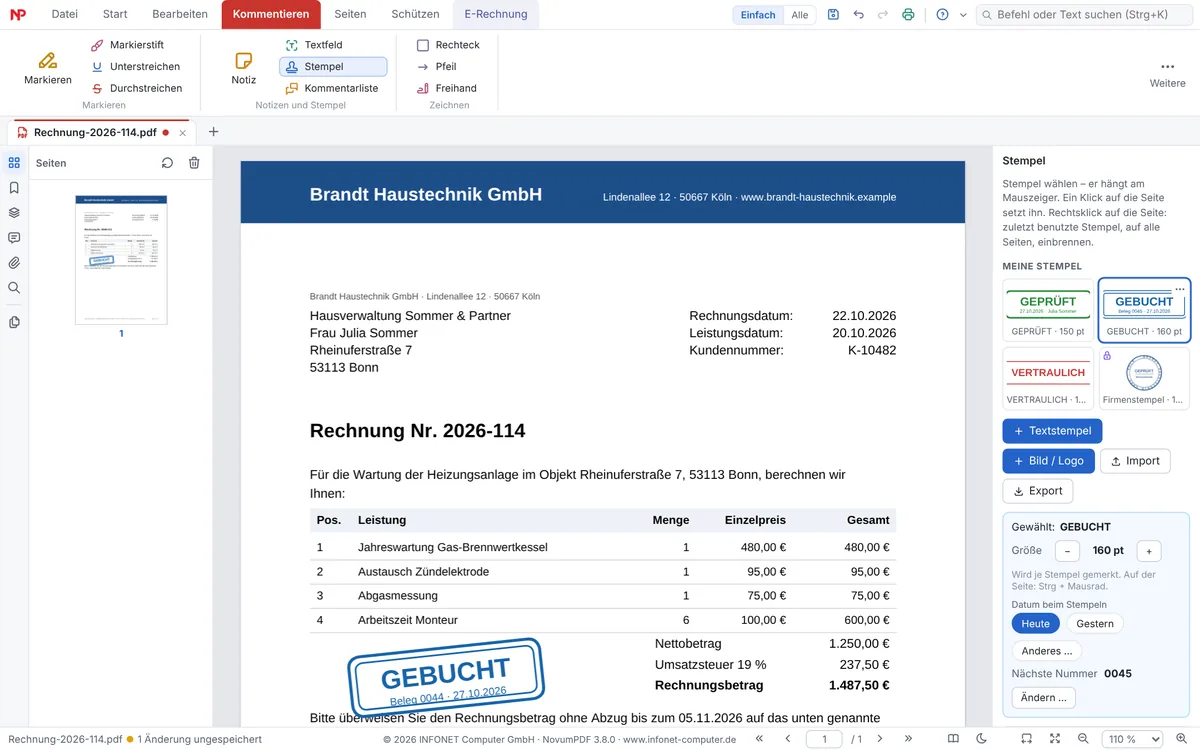Viewport: 1200px width, 750px height.
Task: Activate the Unterstreichen tool
Action: point(135,66)
